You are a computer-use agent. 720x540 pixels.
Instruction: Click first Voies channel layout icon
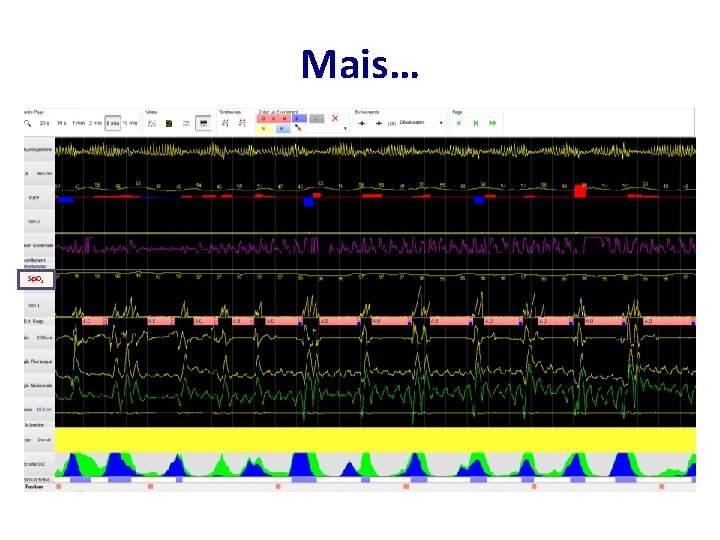click(x=152, y=123)
